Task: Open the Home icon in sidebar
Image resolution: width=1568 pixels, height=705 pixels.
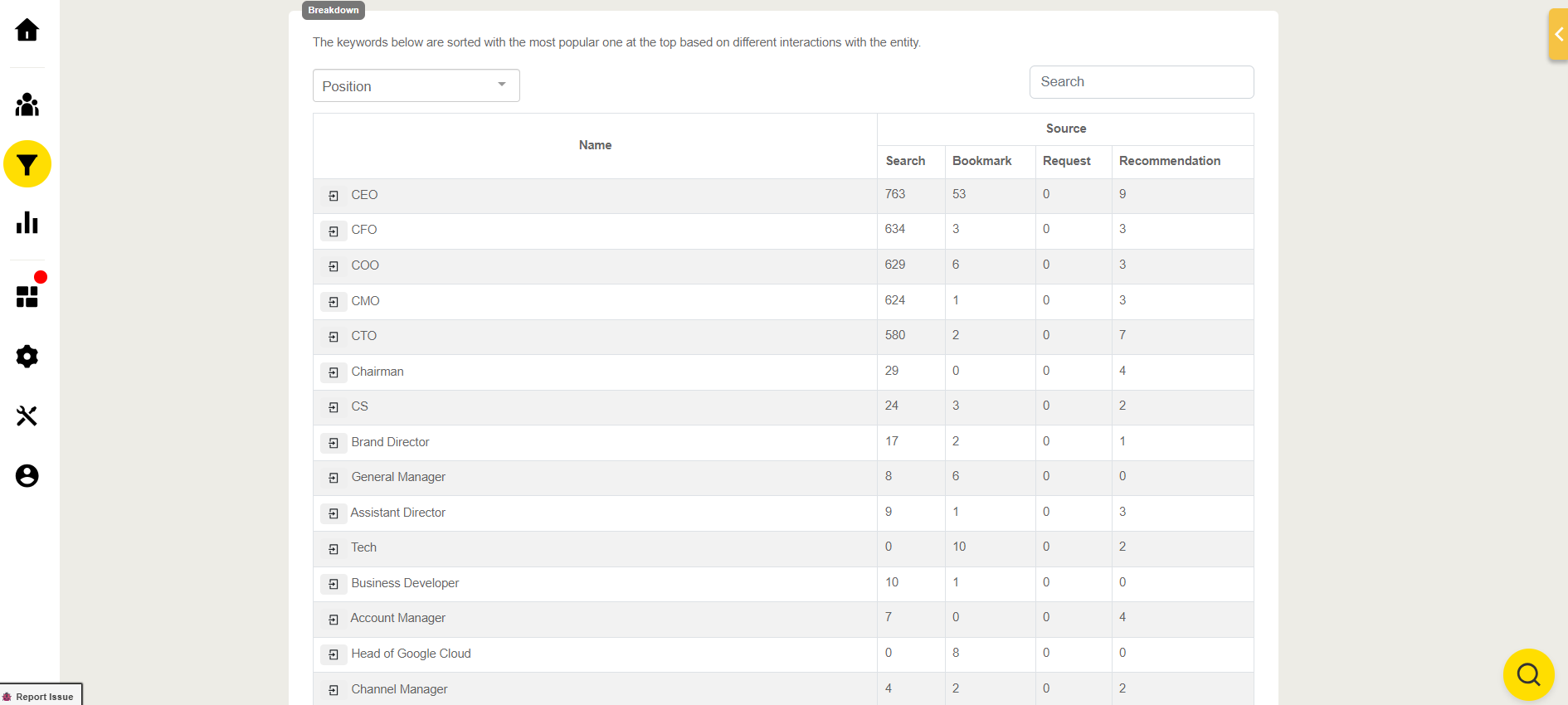Action: tap(27, 31)
